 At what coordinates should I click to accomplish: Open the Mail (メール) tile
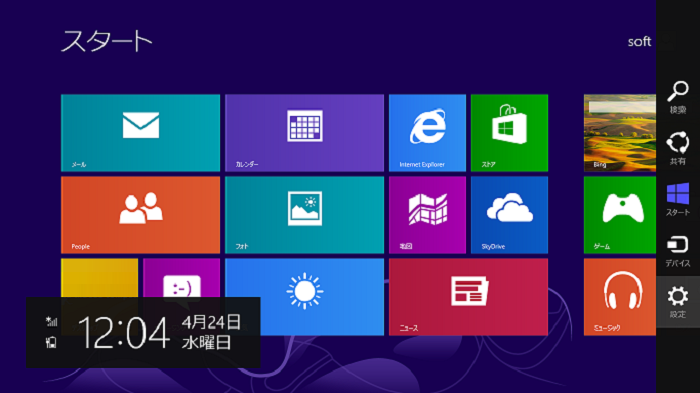[140, 133]
